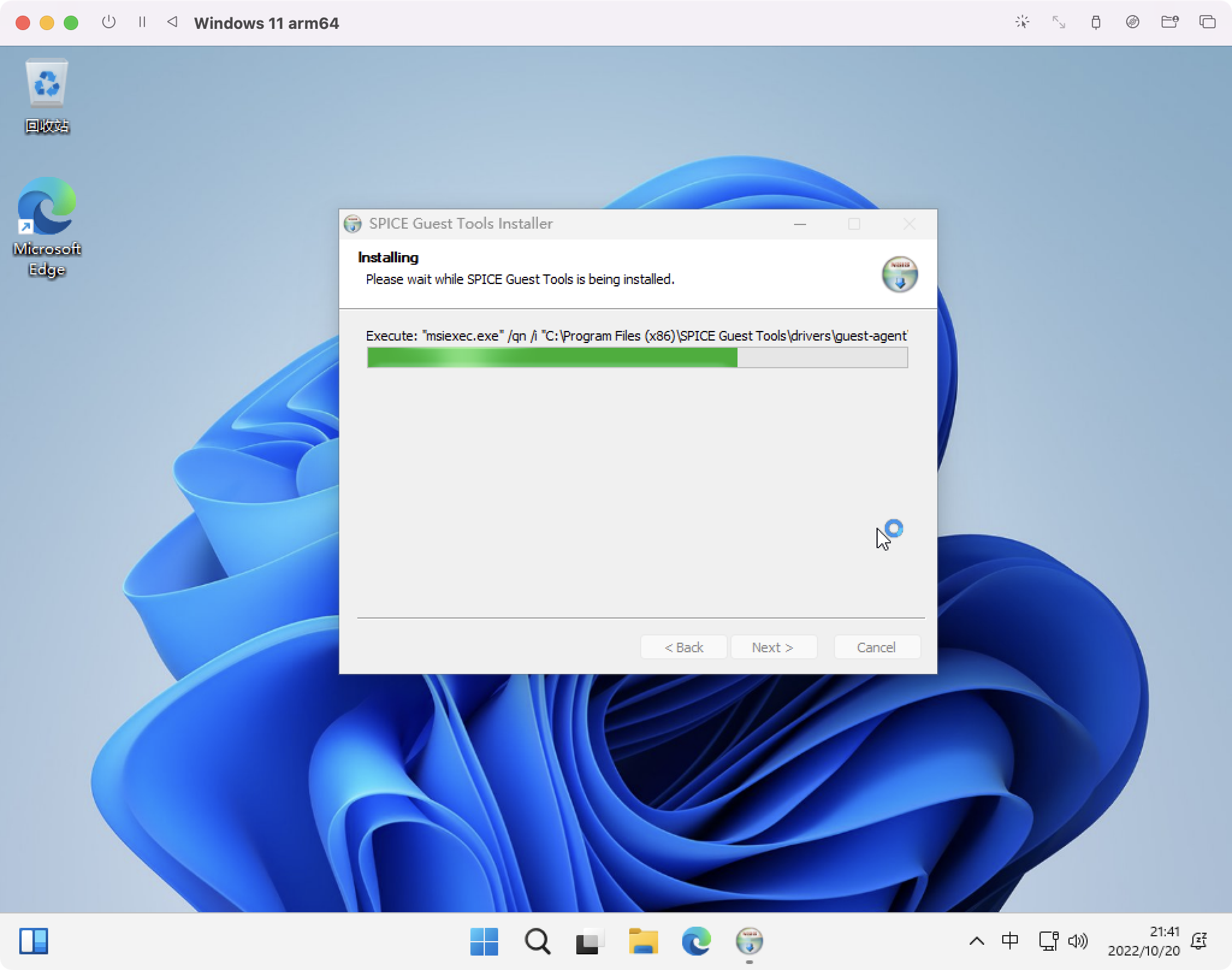This screenshot has width=1232, height=970.
Task: Click the Cancel button in installer
Action: (876, 647)
